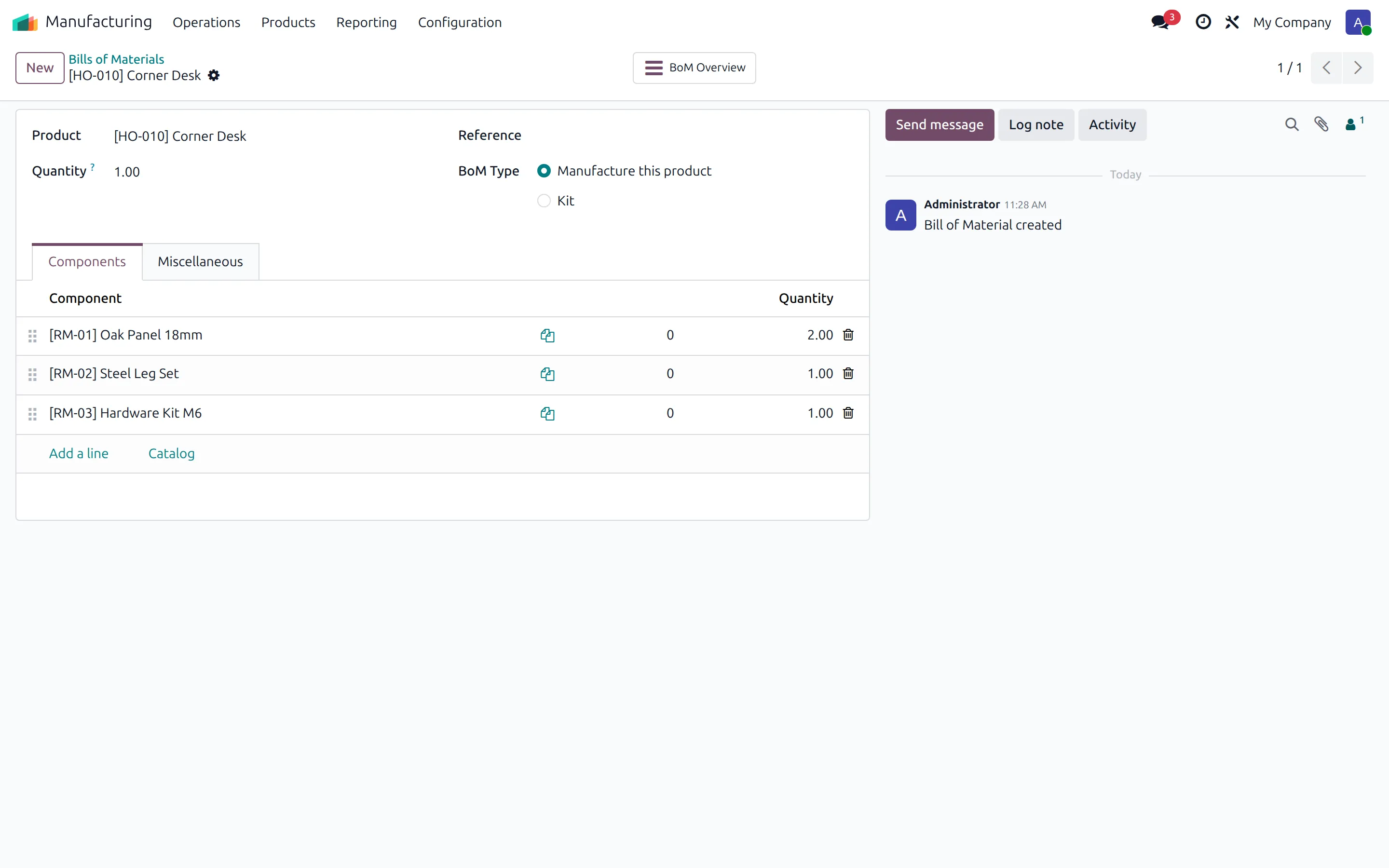Click the Manufacturing app logo icon
Viewport: 1389px width, 868px height.
point(25,22)
